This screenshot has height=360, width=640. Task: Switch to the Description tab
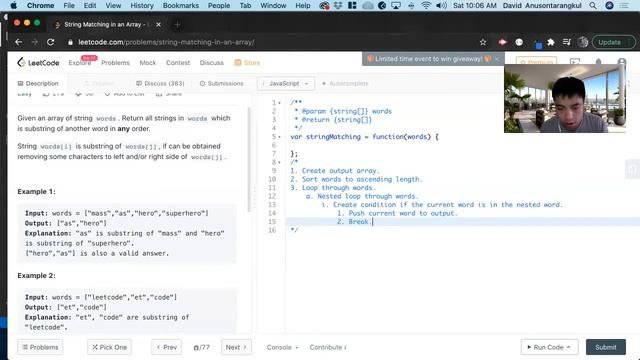pos(38,83)
